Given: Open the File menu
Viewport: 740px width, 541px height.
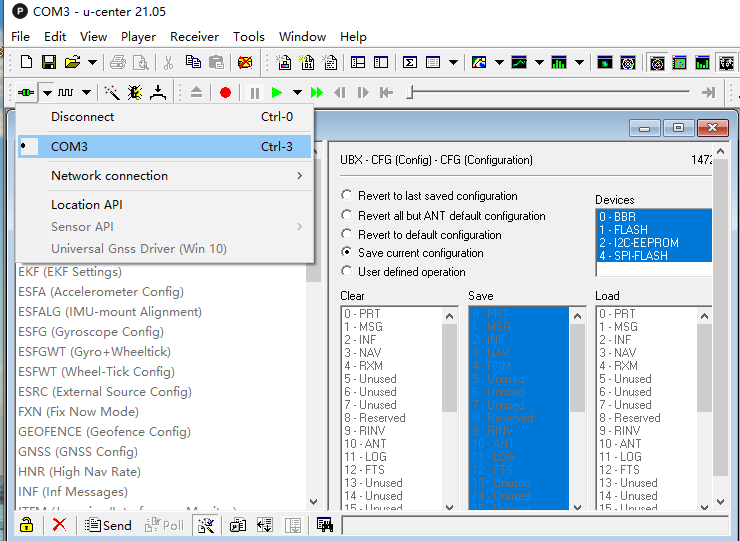Looking at the screenshot, I should (20, 36).
